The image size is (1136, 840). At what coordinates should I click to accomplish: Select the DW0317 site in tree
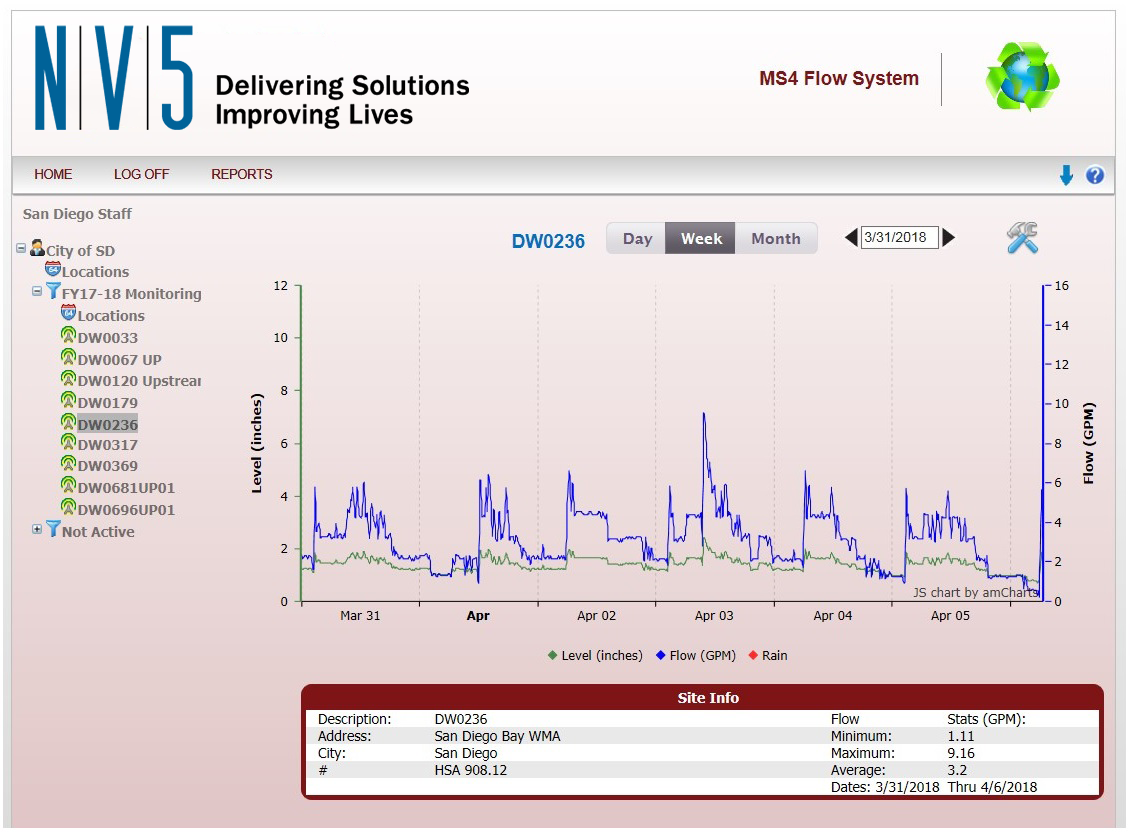(x=107, y=445)
